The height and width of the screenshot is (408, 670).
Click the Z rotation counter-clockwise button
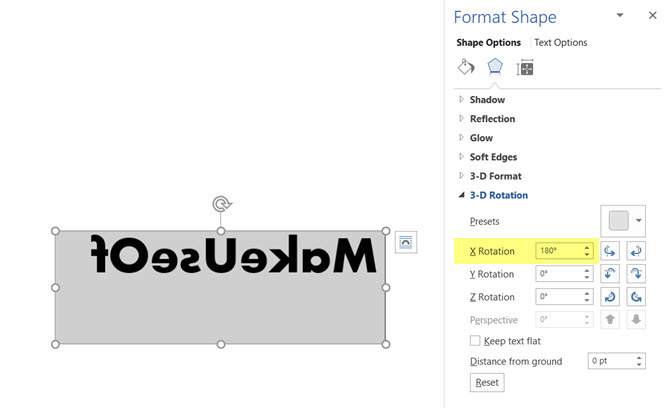636,296
